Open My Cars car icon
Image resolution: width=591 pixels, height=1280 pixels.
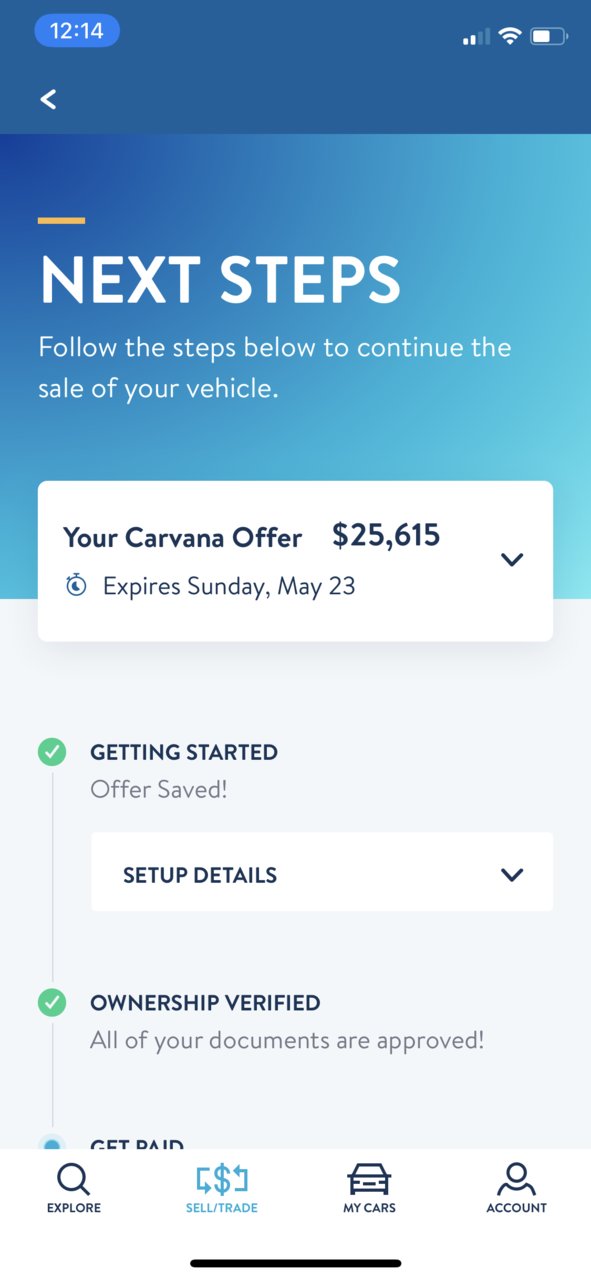pos(369,1180)
